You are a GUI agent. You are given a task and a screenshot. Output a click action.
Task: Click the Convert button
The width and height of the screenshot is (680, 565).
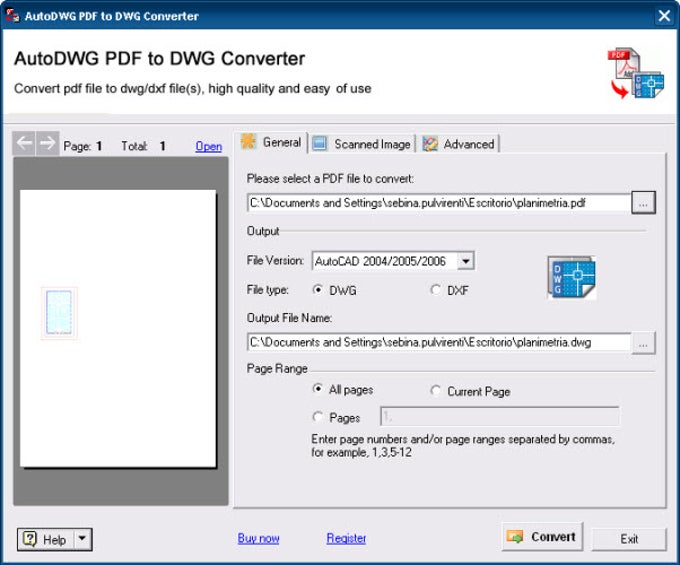pos(543,537)
